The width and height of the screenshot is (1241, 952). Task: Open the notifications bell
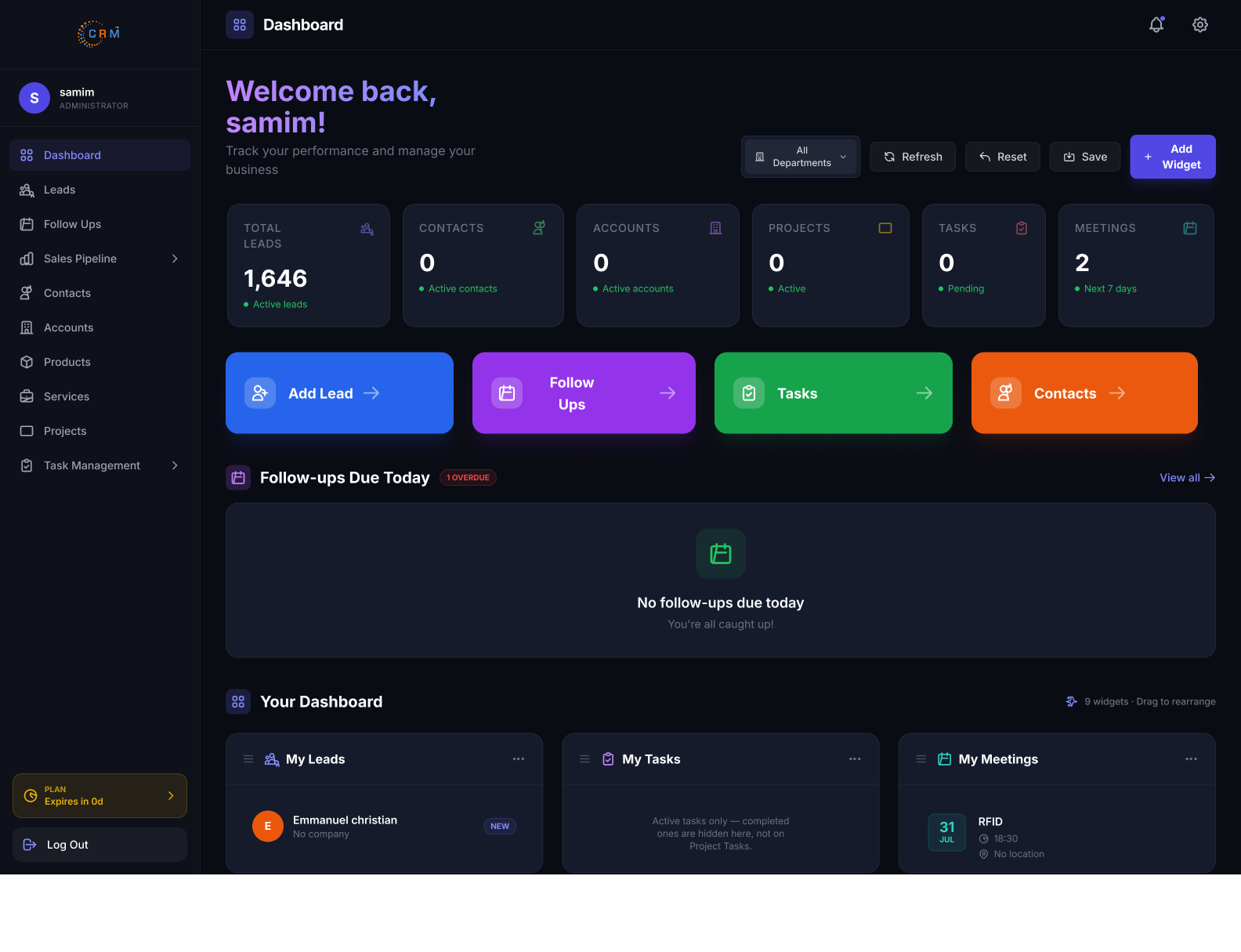pos(1156,25)
